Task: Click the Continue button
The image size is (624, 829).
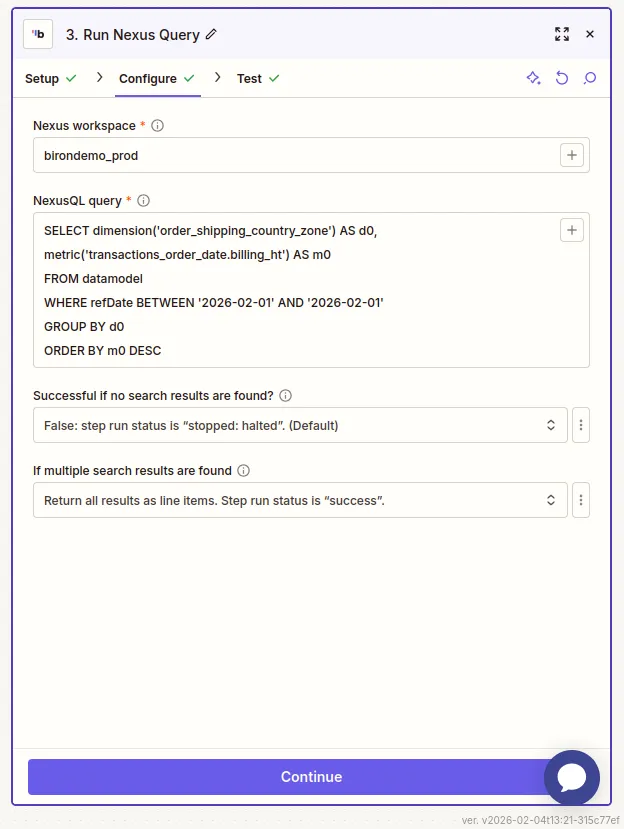Action: 311,776
